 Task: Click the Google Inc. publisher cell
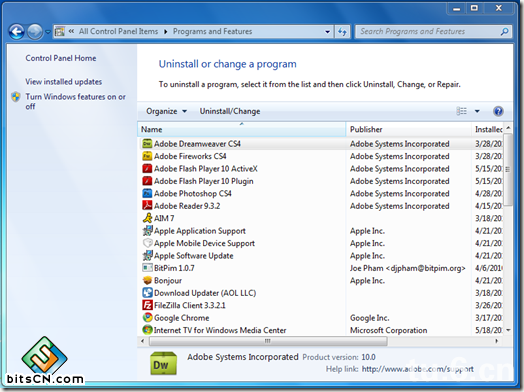tap(370, 318)
